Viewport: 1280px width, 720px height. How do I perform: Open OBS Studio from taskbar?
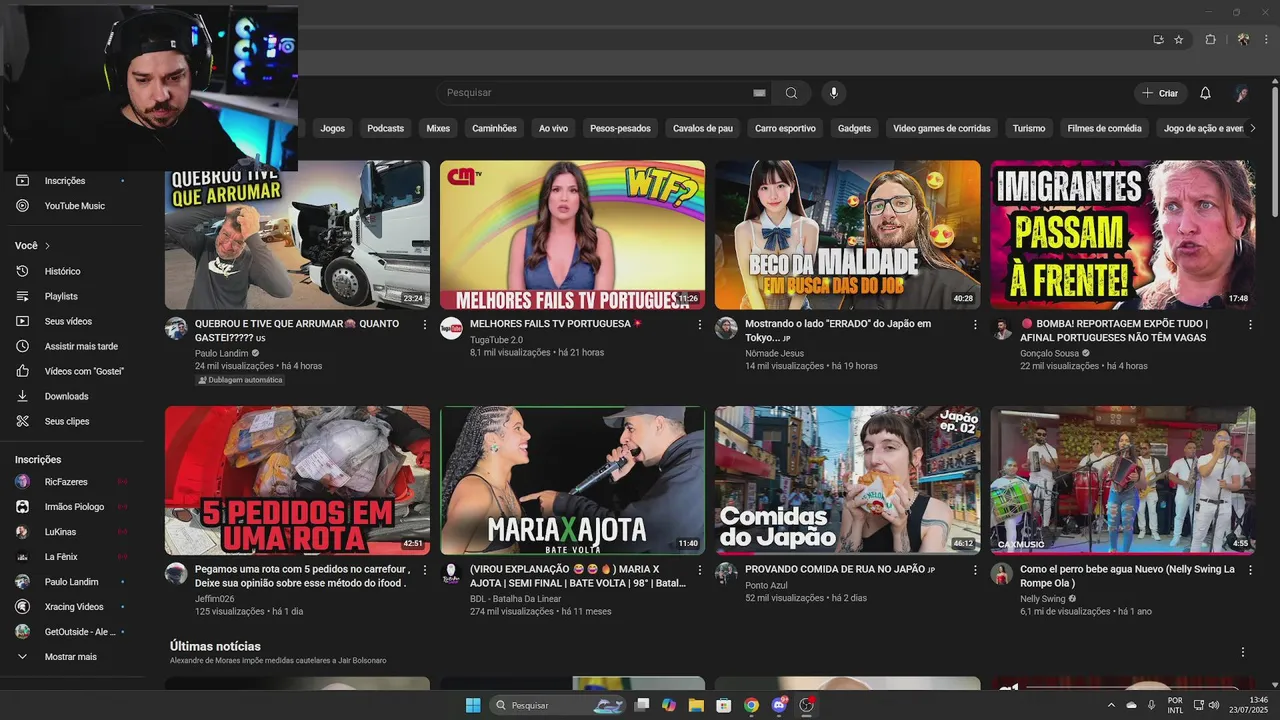point(807,705)
